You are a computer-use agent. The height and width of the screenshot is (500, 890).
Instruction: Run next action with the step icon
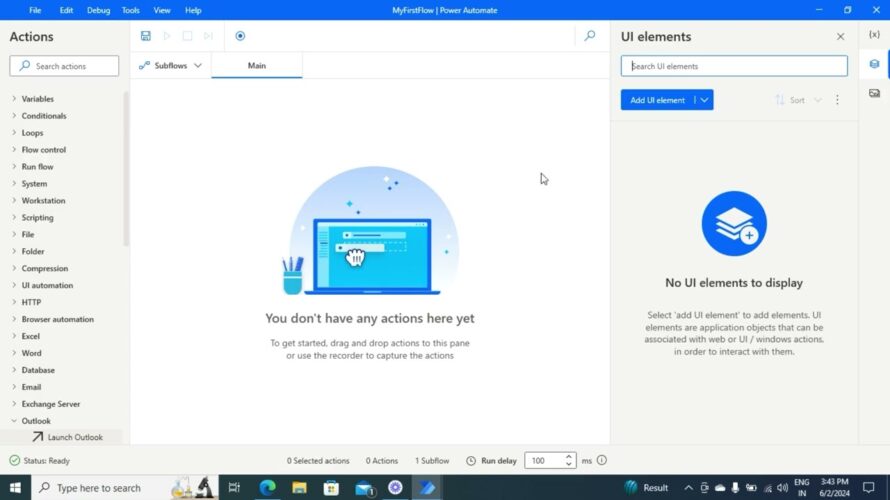(x=208, y=36)
